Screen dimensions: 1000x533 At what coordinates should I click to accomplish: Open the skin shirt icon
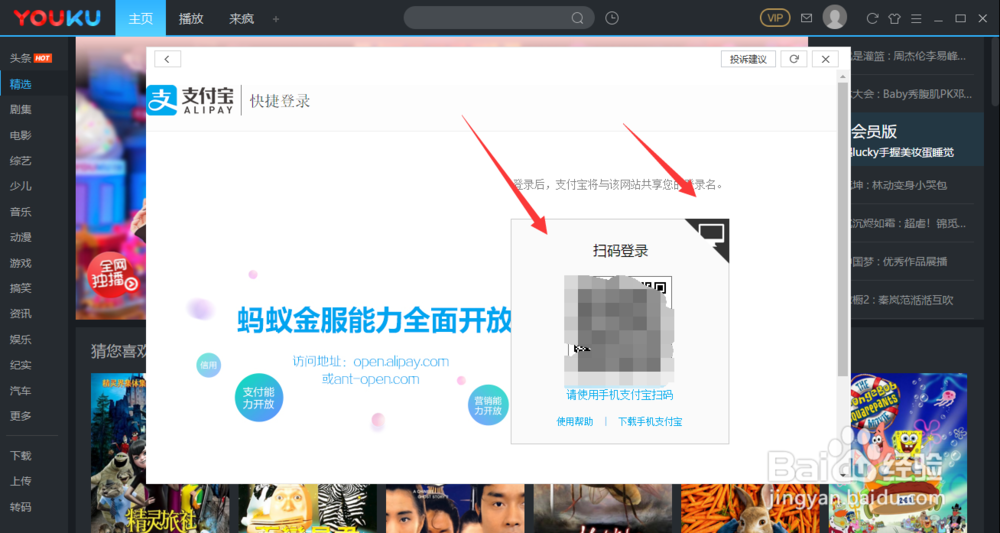click(x=894, y=18)
